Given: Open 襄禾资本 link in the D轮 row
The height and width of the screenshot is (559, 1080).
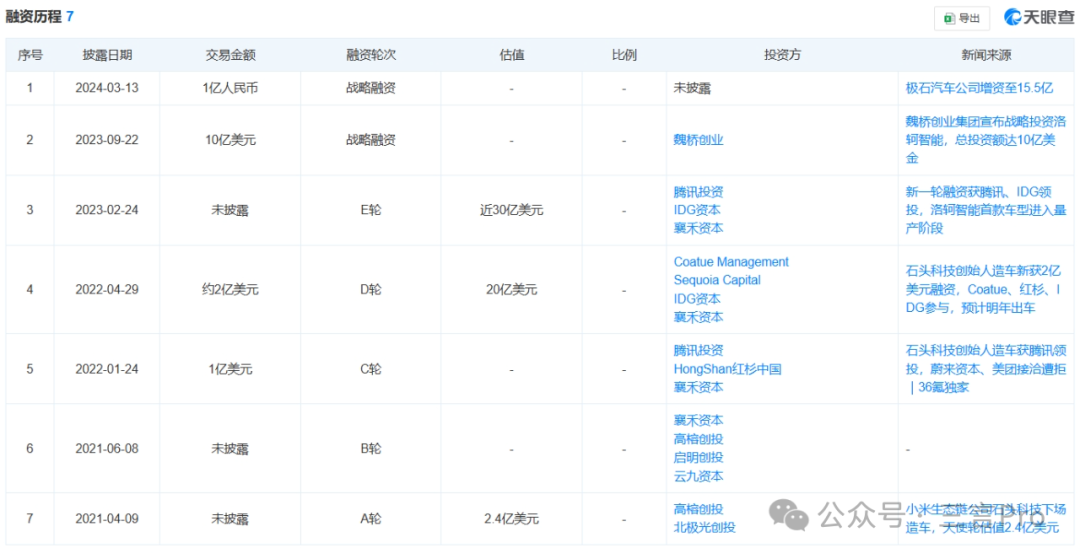Looking at the screenshot, I should [x=698, y=317].
